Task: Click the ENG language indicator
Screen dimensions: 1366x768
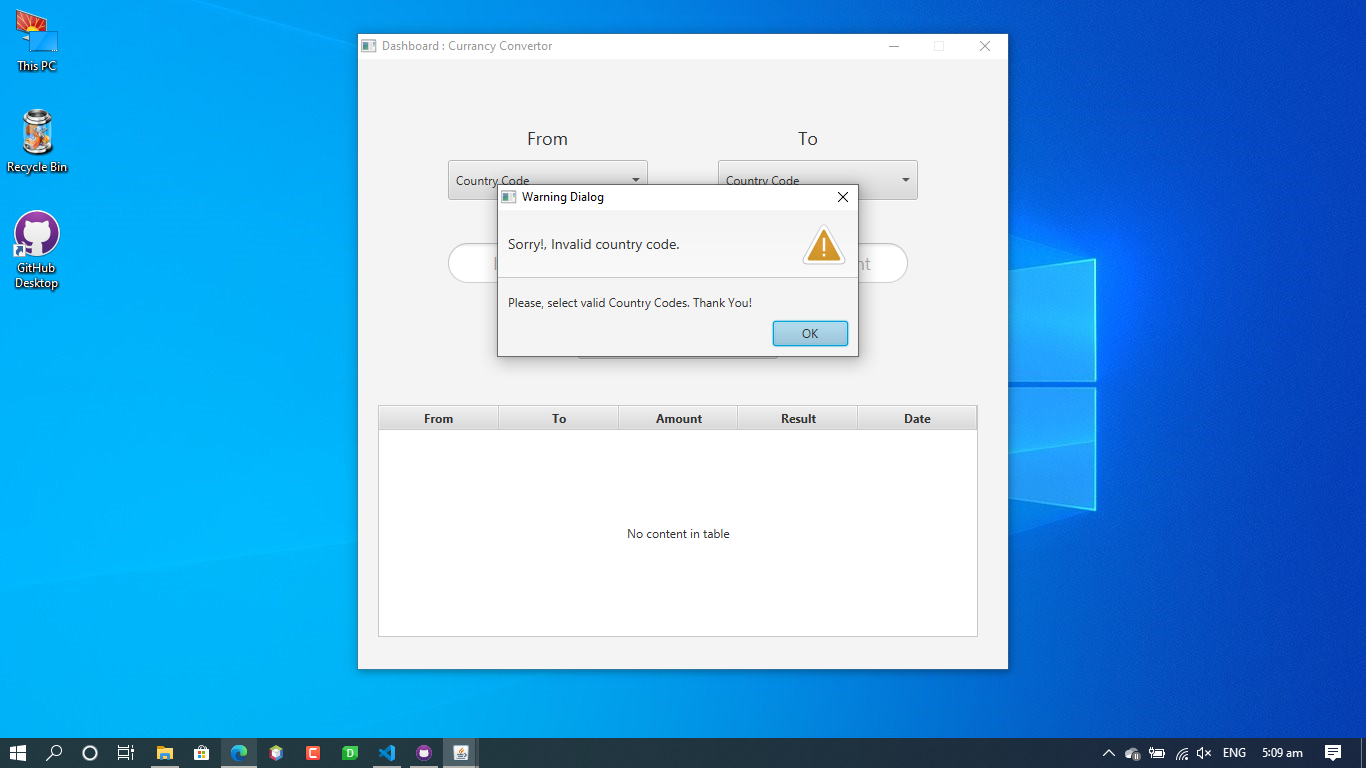Action: click(x=1234, y=753)
